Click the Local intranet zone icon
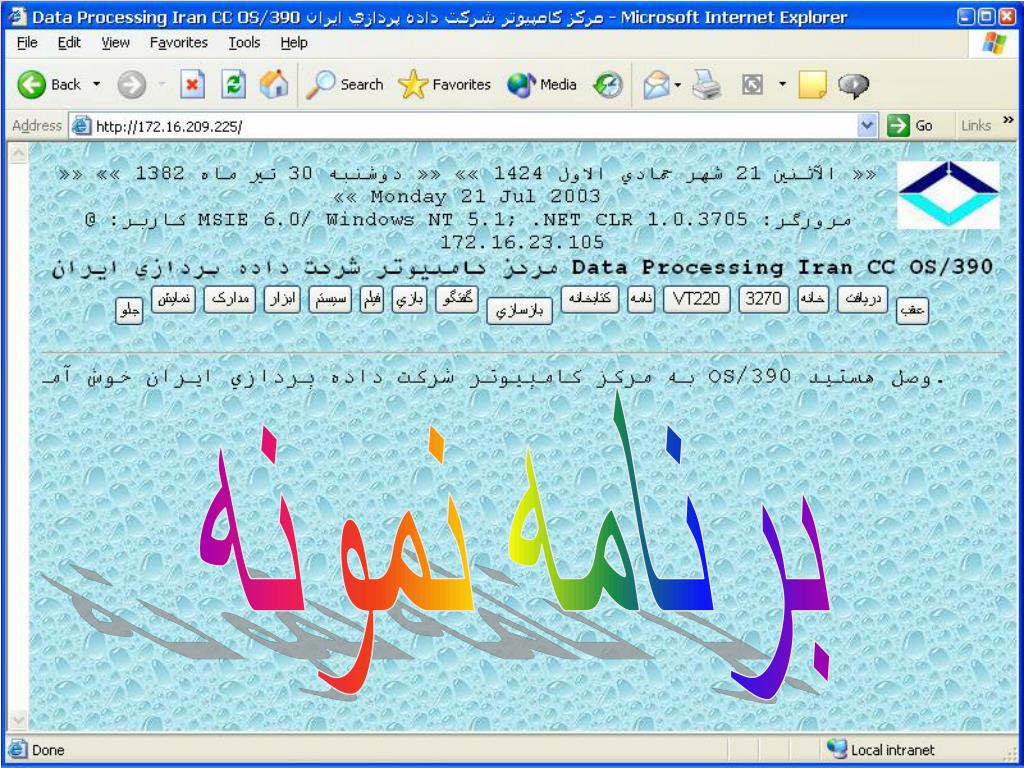 click(837, 749)
